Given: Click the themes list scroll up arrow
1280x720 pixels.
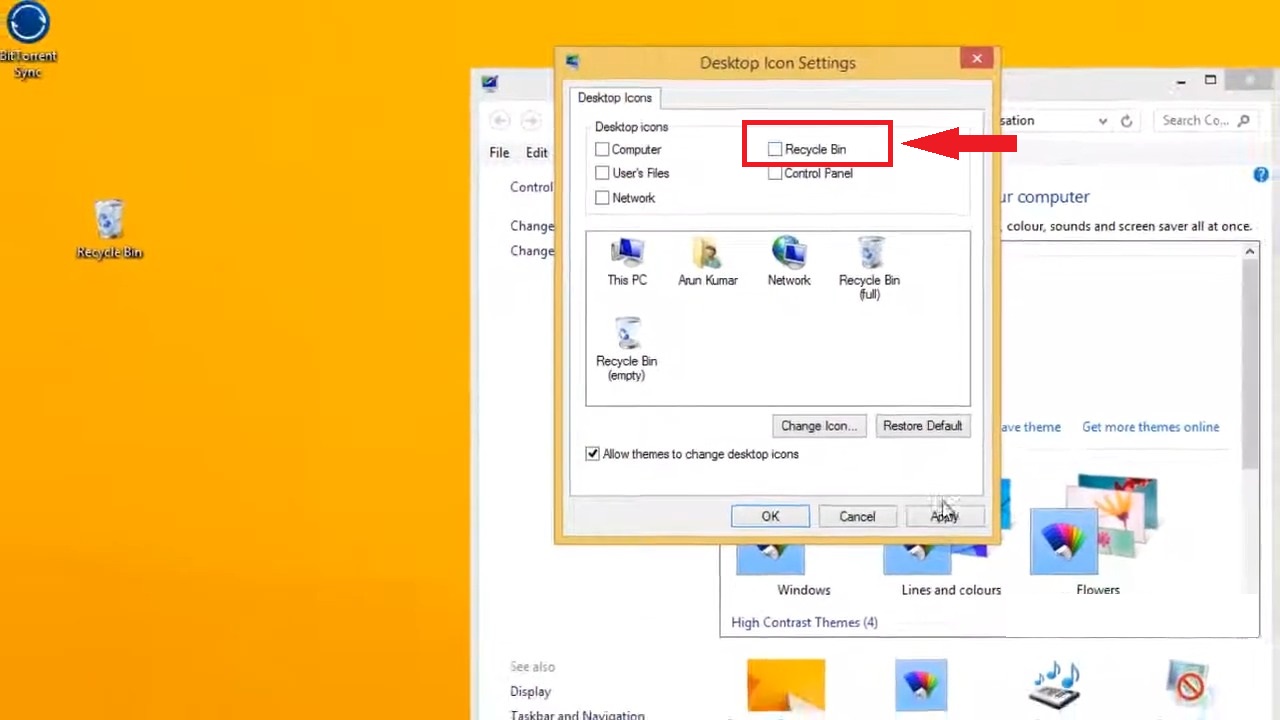Looking at the screenshot, I should [x=1250, y=252].
